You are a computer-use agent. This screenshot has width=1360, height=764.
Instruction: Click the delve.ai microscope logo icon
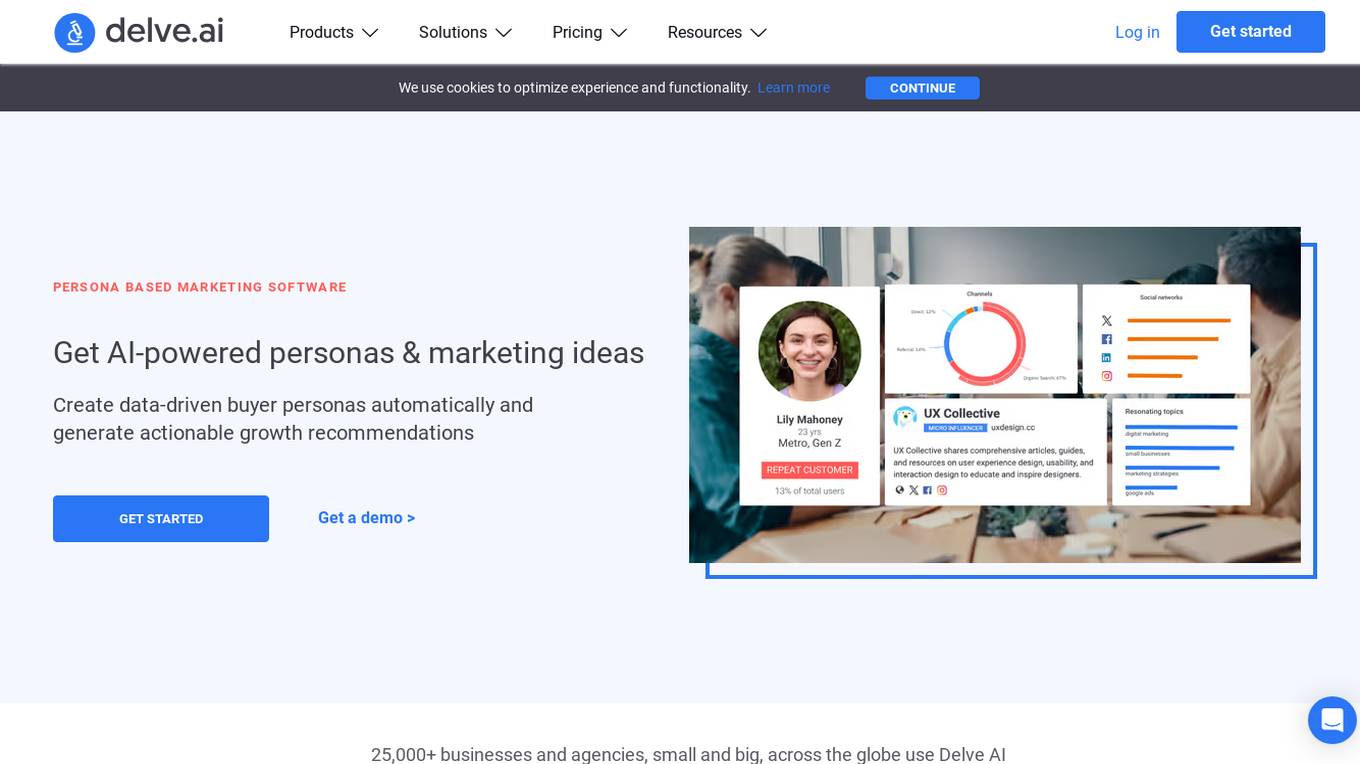click(x=74, y=32)
